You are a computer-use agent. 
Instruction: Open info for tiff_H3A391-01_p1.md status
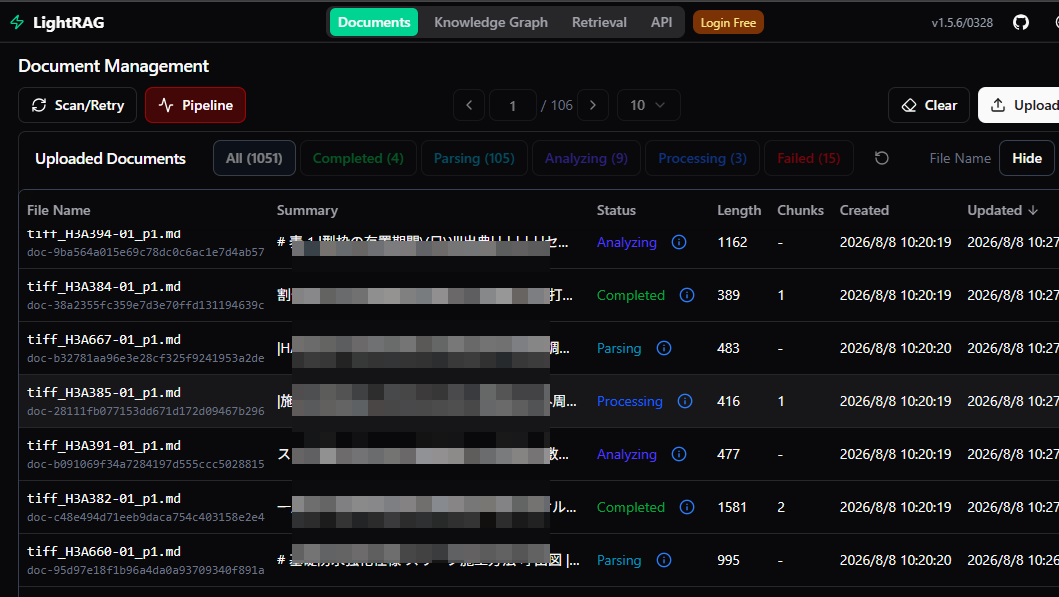(679, 454)
